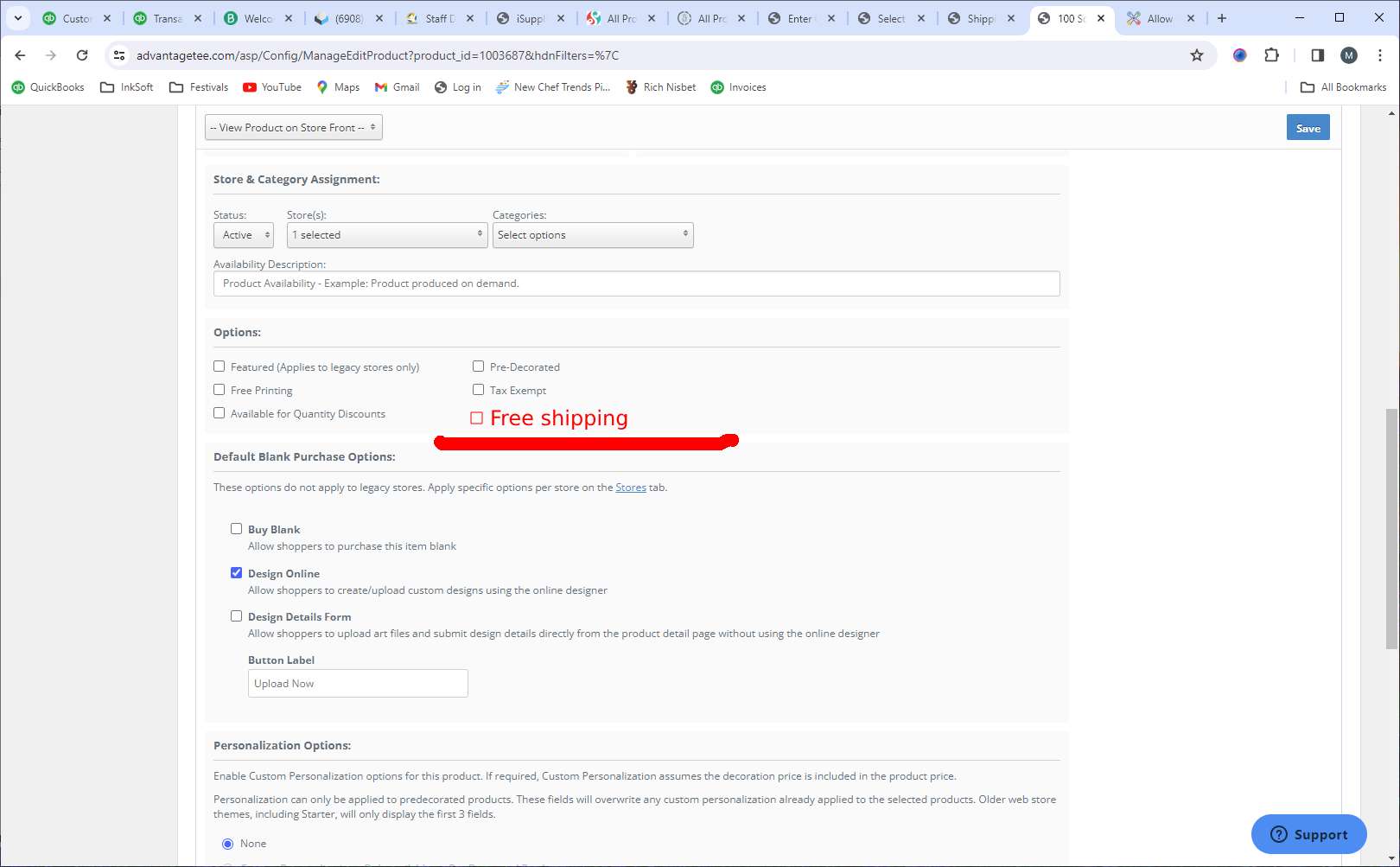Click the Button Label input field
1400x867 pixels.
358,684
